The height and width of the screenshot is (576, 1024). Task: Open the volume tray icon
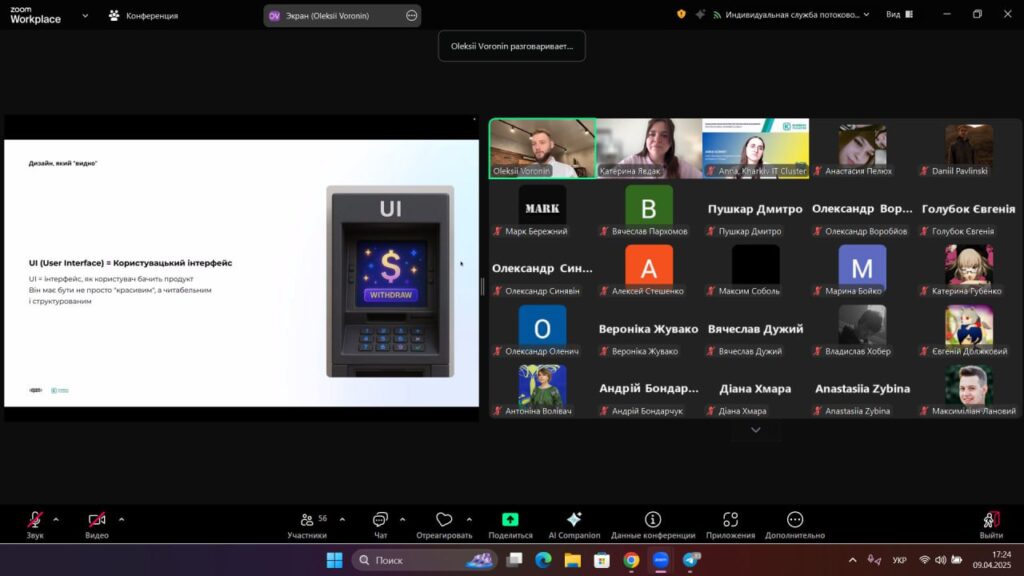click(940, 560)
